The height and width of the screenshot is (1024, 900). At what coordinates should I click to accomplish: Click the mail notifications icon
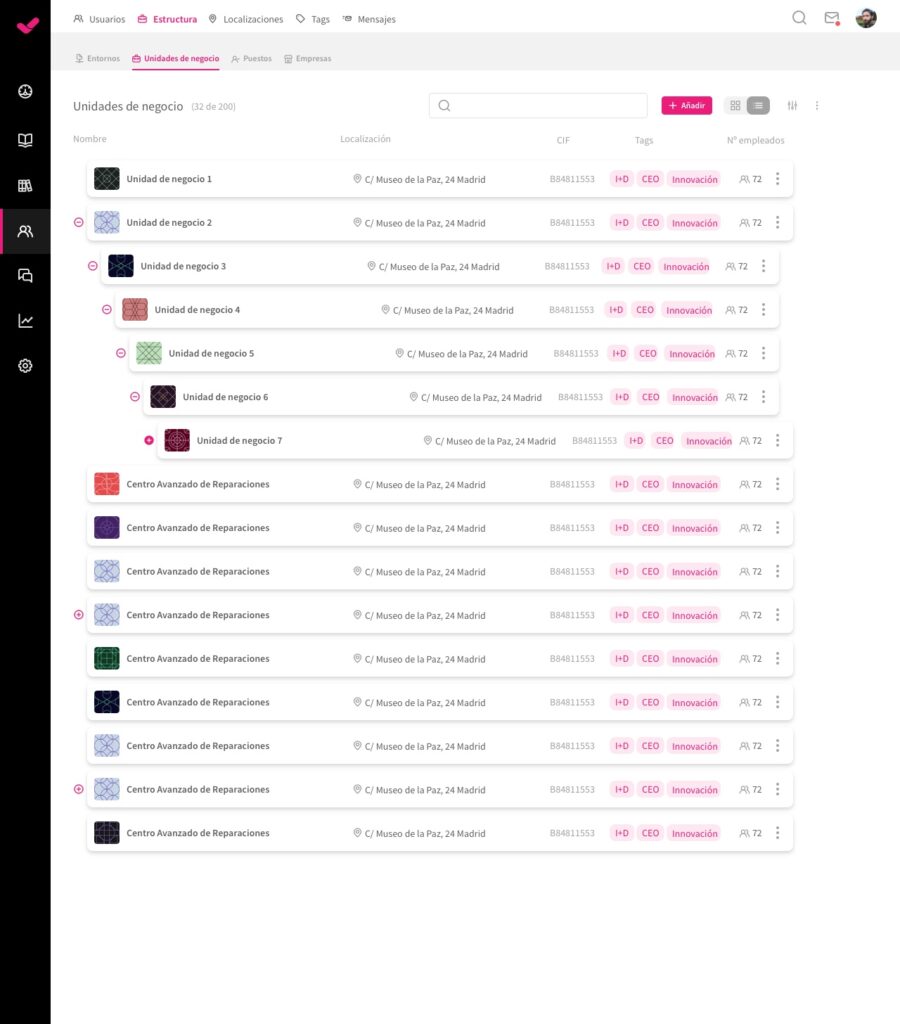831,18
